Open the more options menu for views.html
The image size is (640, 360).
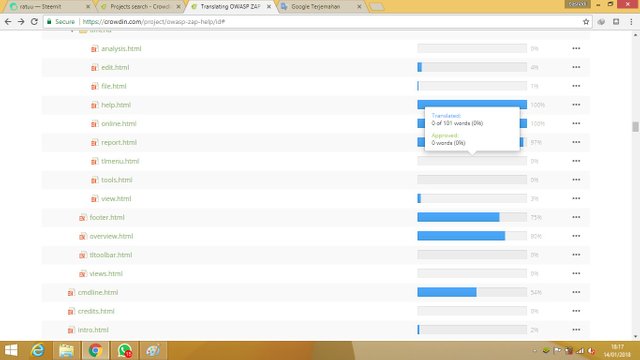pos(576,274)
